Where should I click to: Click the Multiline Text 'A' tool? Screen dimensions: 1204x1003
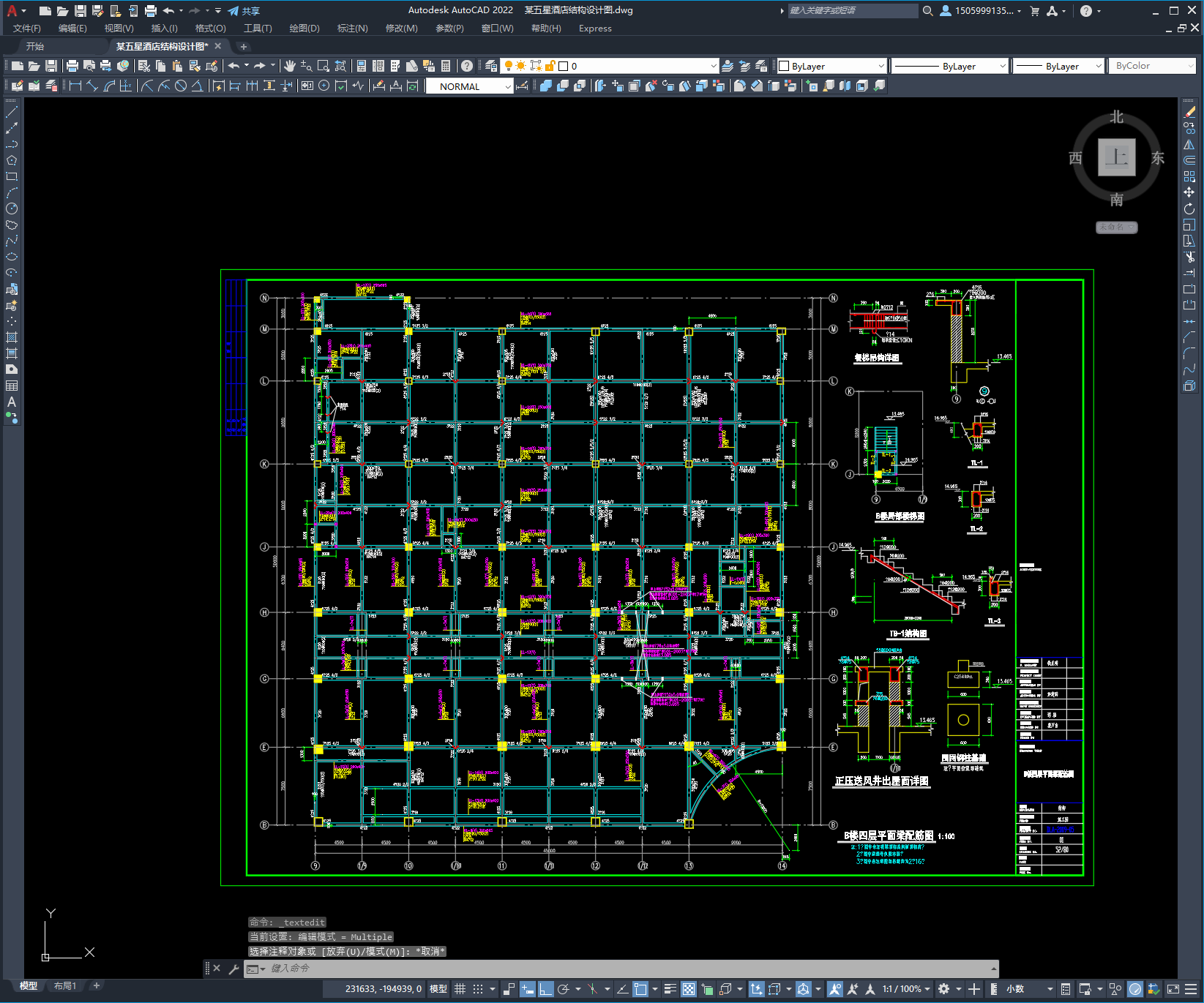click(x=12, y=402)
